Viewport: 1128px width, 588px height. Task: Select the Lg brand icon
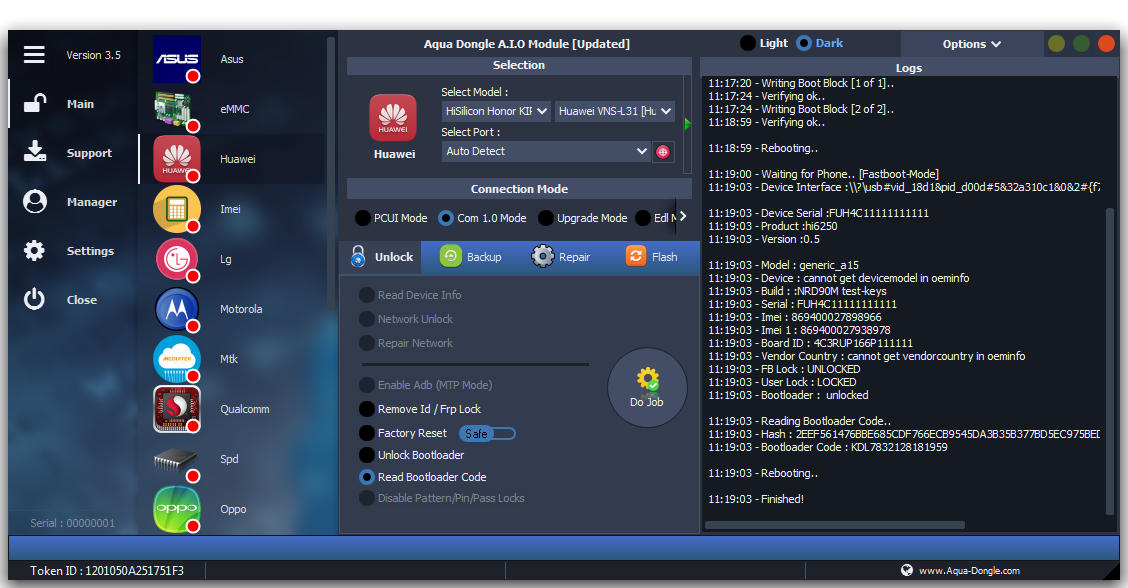(x=177, y=259)
